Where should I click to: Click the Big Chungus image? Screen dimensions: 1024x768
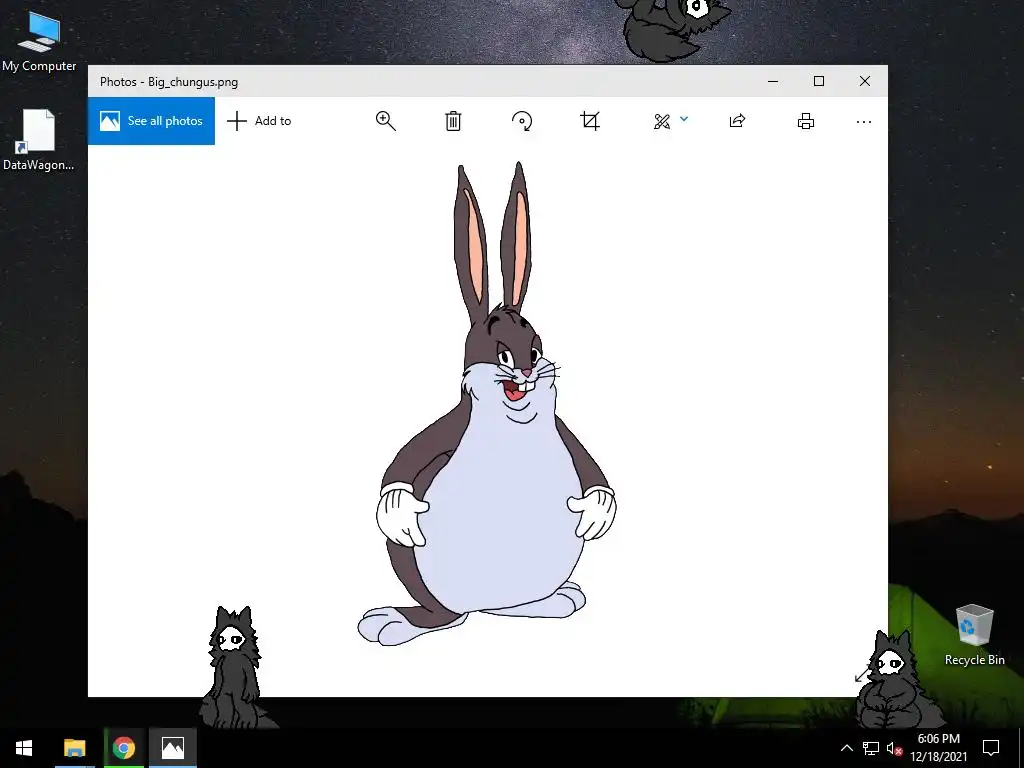click(487, 404)
